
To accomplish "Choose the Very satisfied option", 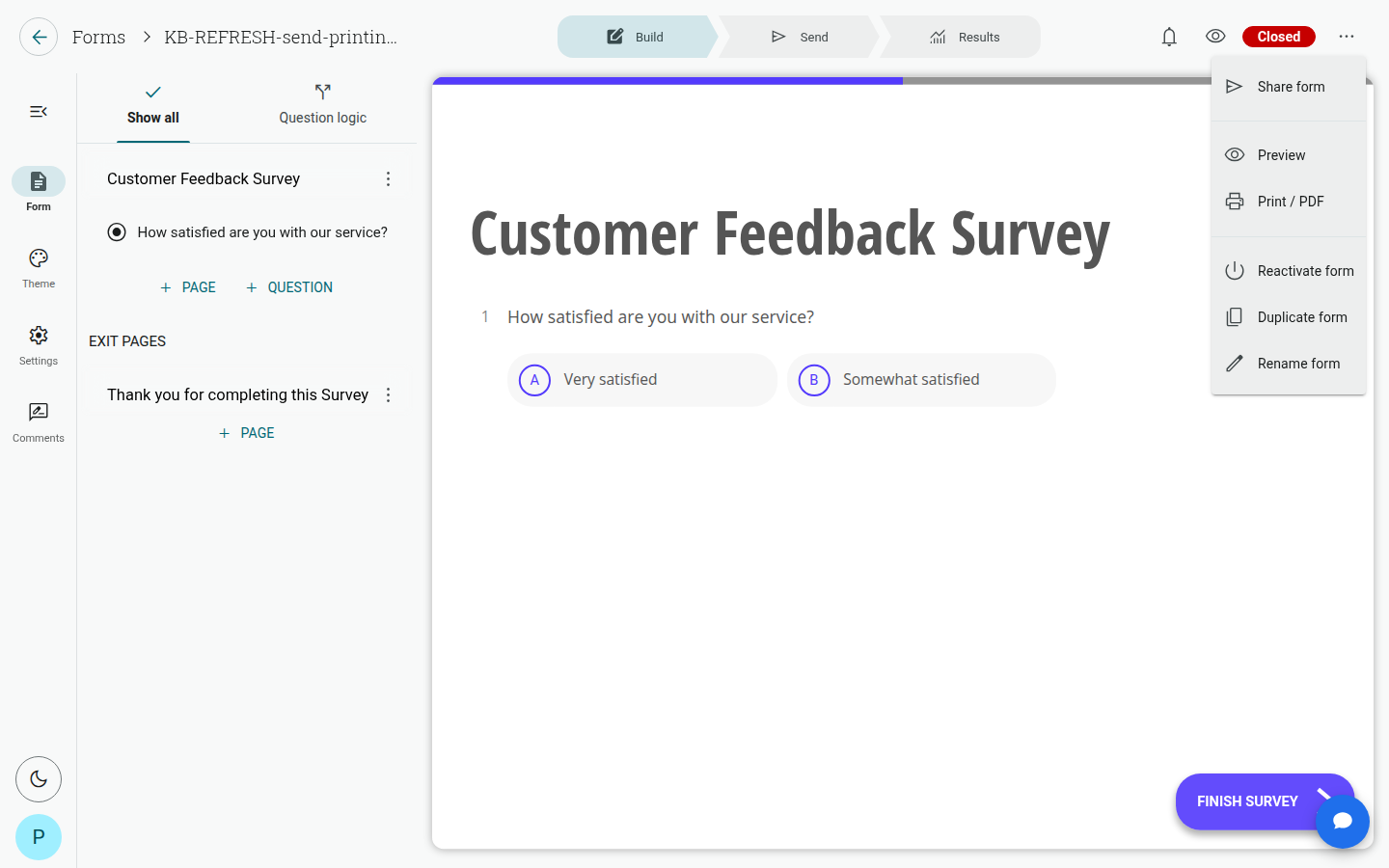I will click(642, 380).
